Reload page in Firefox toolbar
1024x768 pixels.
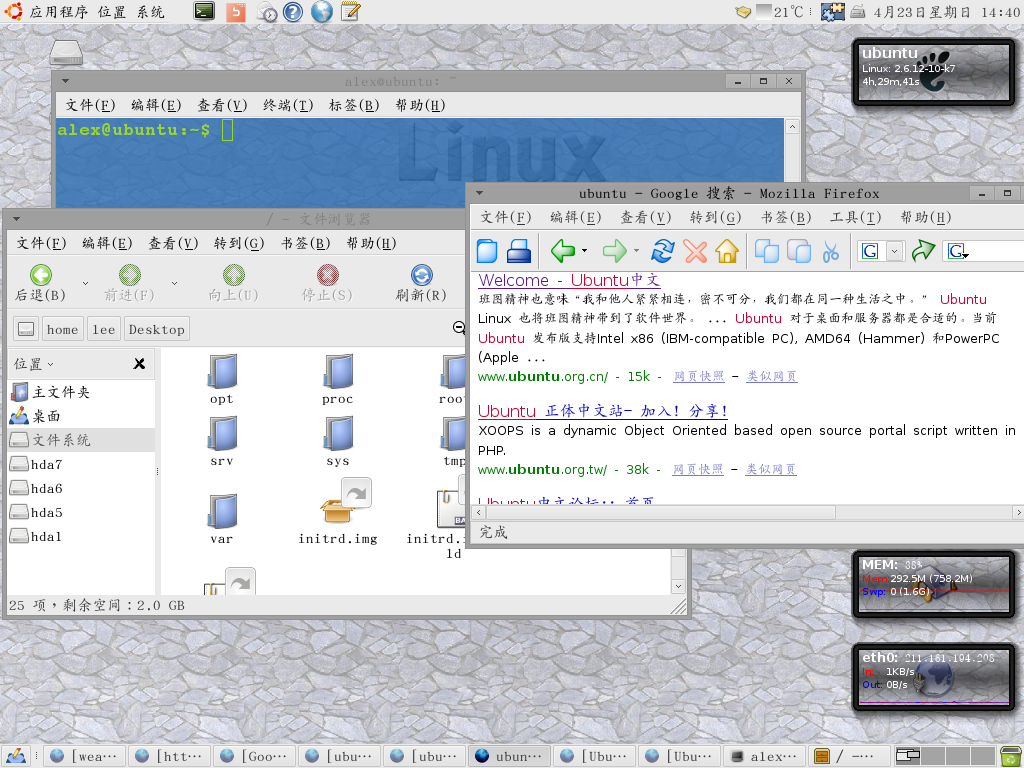tap(662, 251)
